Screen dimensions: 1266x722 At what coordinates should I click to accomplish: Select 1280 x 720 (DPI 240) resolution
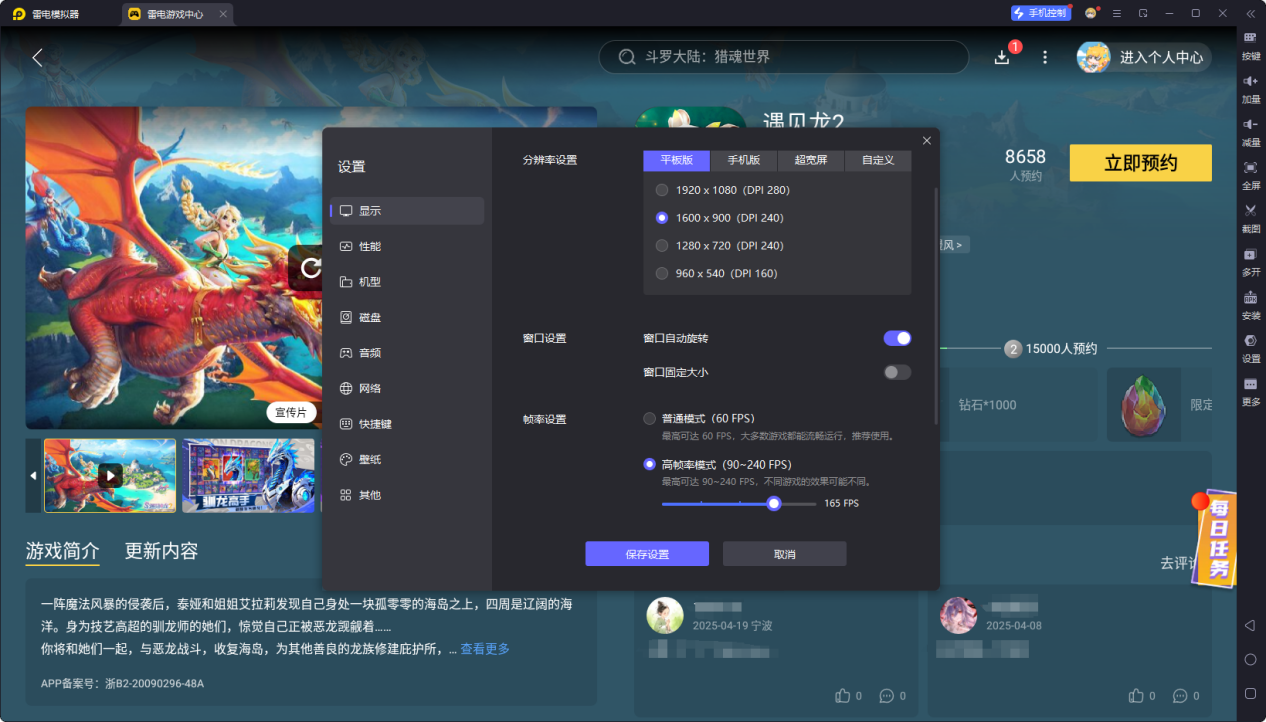click(x=719, y=246)
